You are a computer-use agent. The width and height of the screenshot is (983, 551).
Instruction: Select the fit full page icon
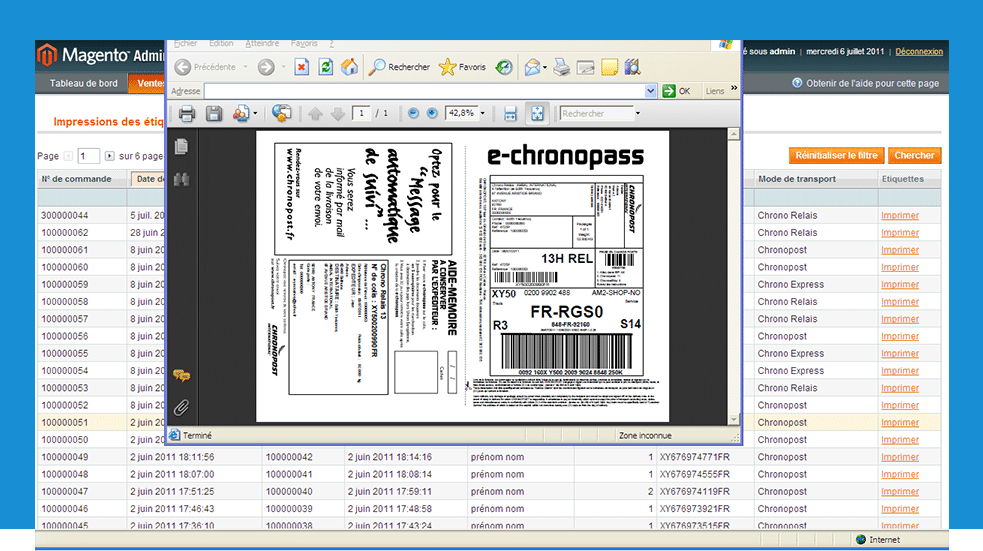click(x=537, y=113)
